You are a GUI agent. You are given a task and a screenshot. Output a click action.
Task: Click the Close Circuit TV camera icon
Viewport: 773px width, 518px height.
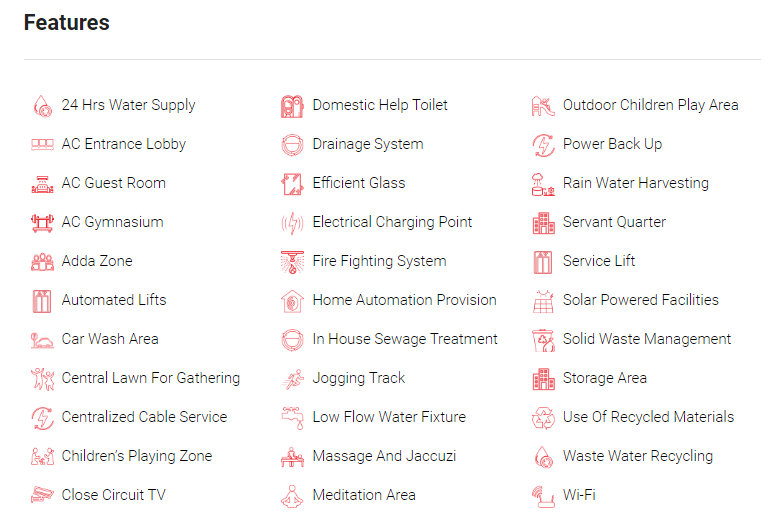pos(42,495)
